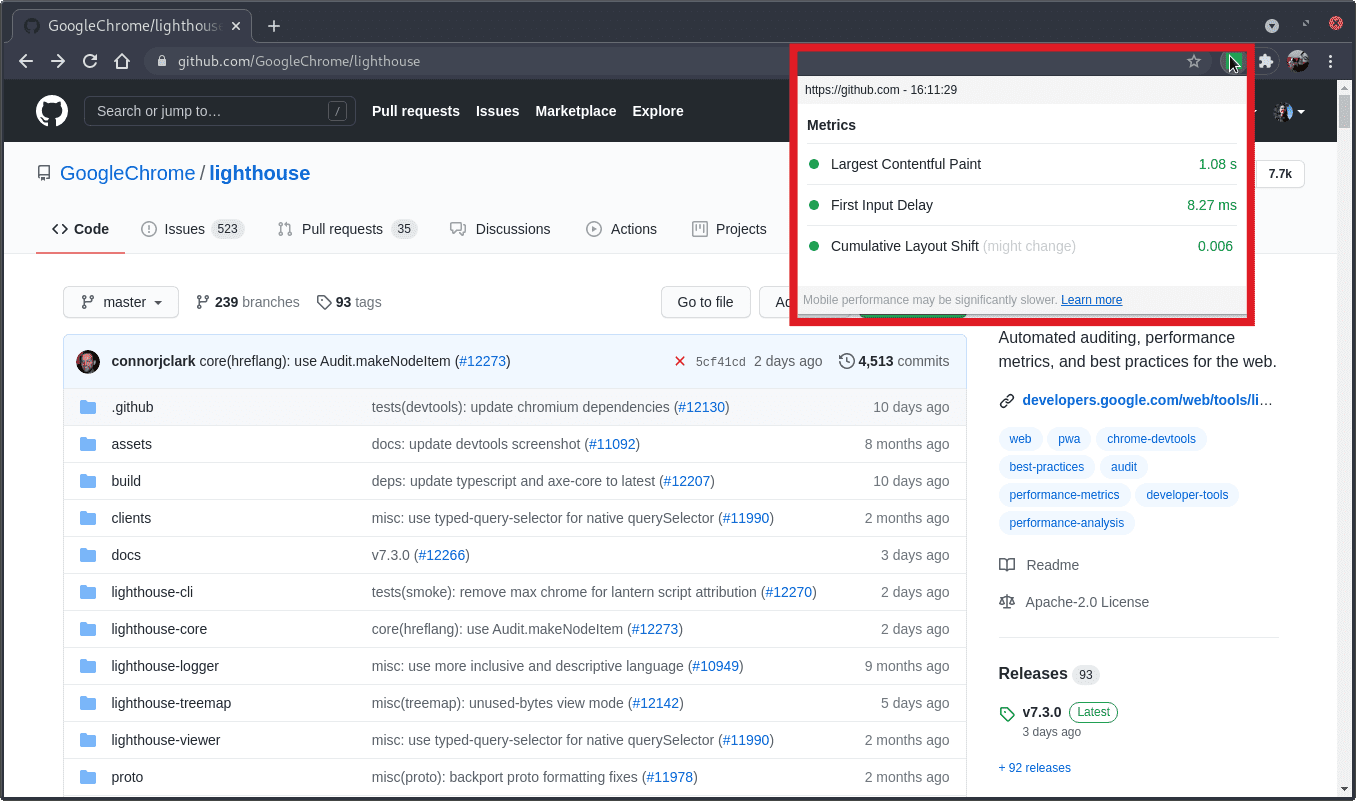The height and width of the screenshot is (801, 1356).
Task: Open the 4,513 commits history
Action: pos(894,361)
